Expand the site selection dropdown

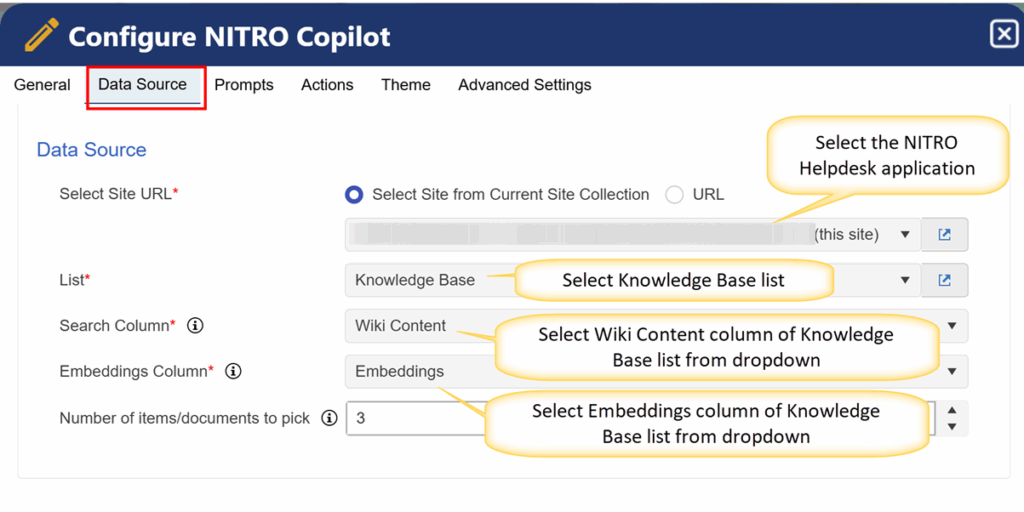(x=904, y=234)
